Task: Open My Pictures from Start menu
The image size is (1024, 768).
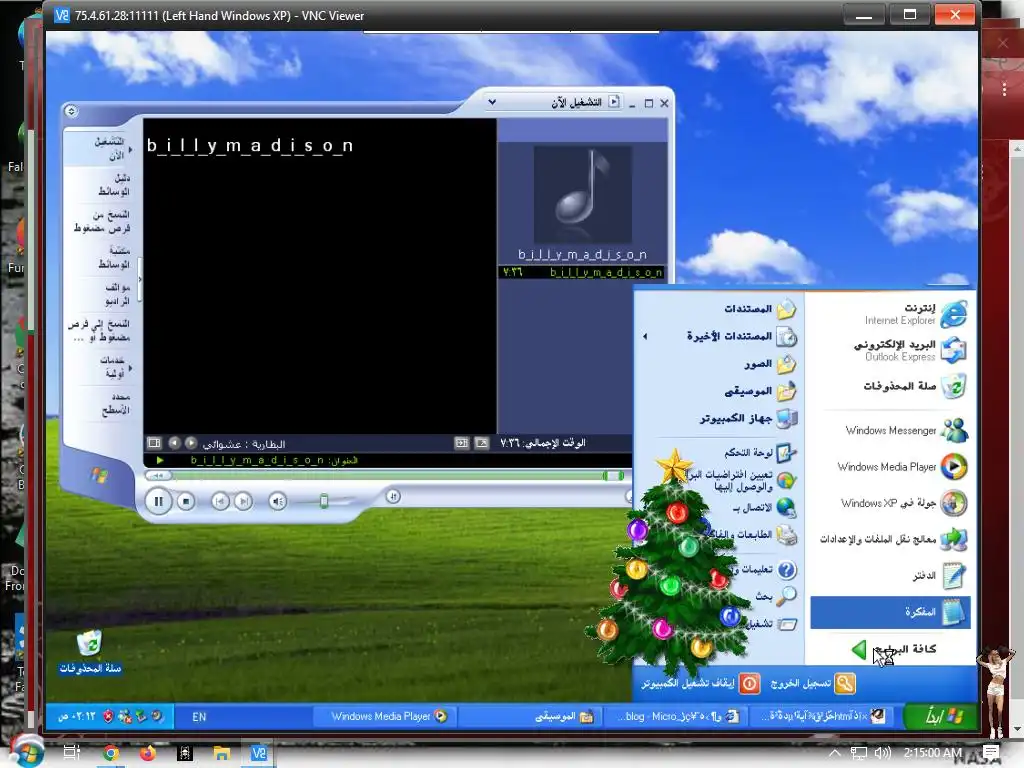Action: (769, 364)
